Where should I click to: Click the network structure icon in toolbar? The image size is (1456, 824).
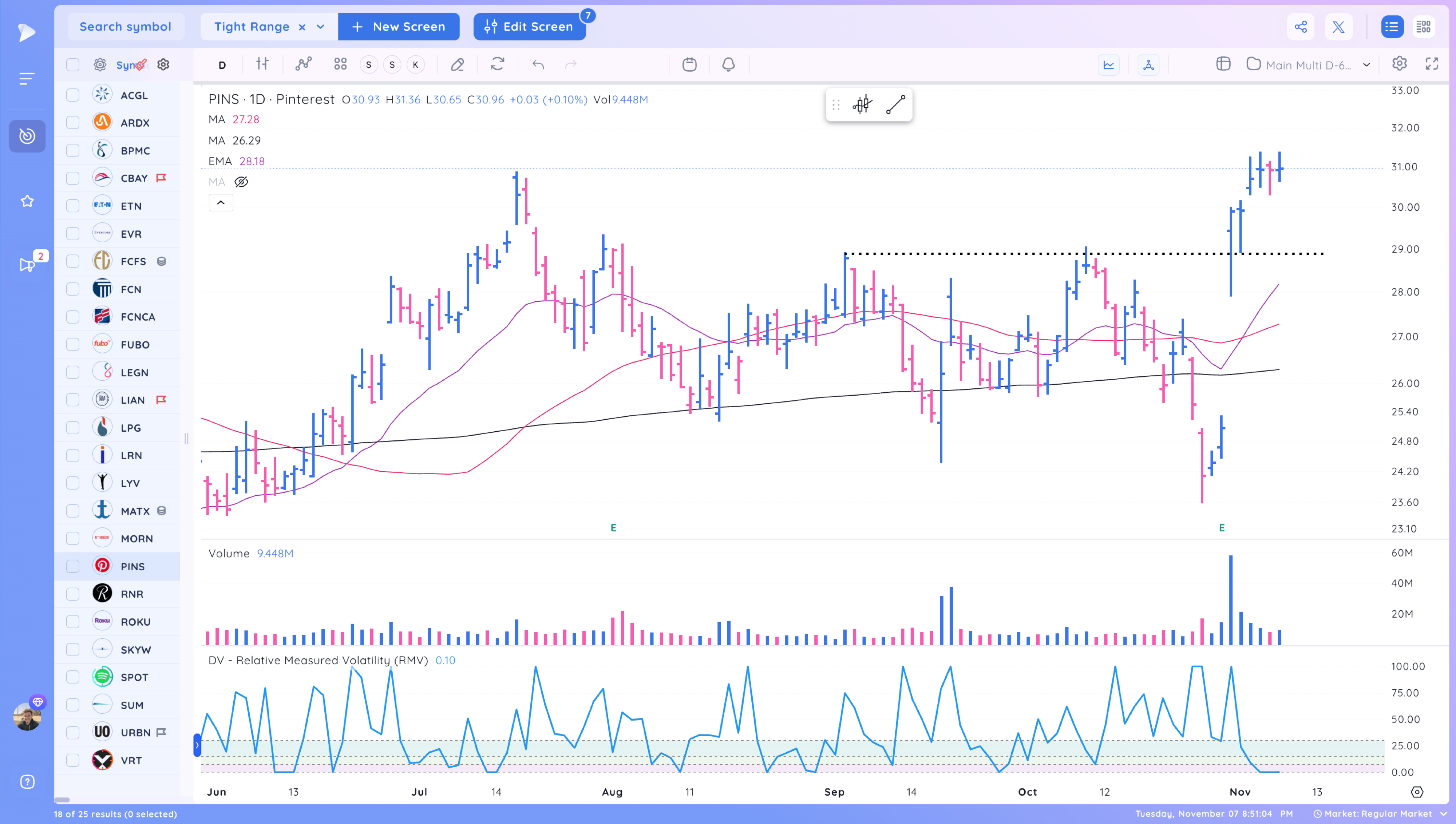[1148, 64]
